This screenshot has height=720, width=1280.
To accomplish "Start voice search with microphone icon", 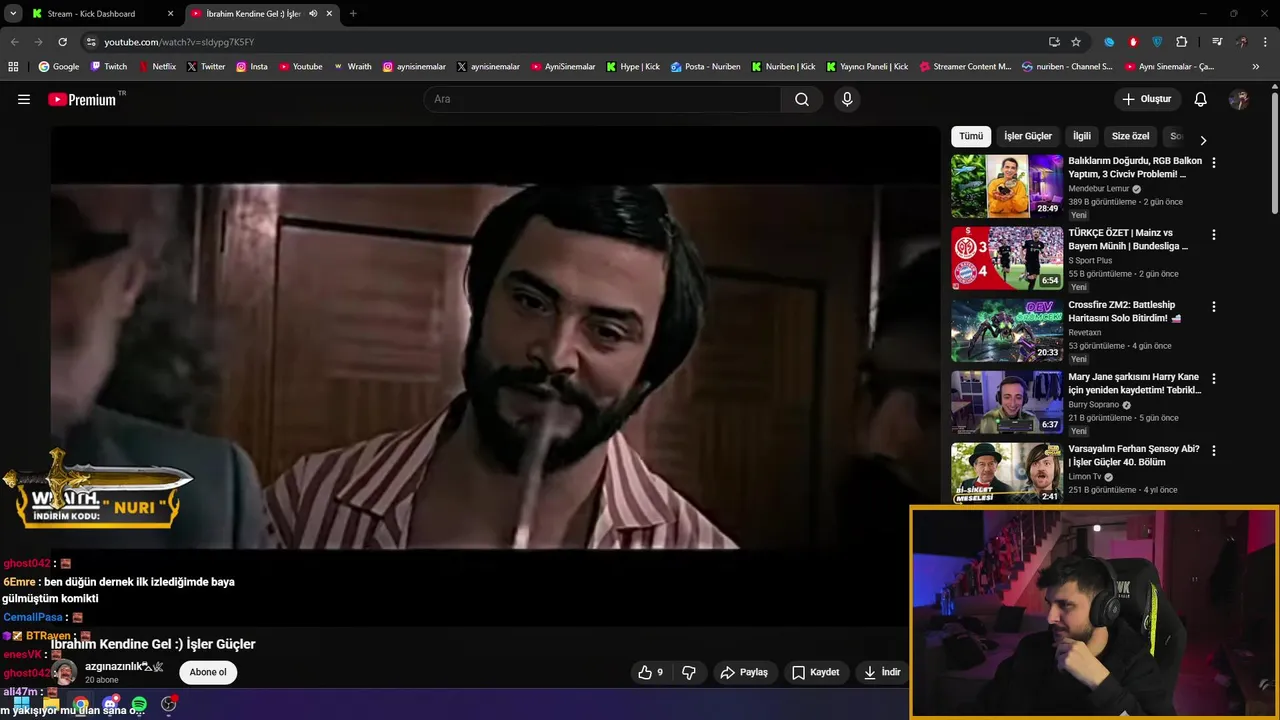I will click(847, 99).
